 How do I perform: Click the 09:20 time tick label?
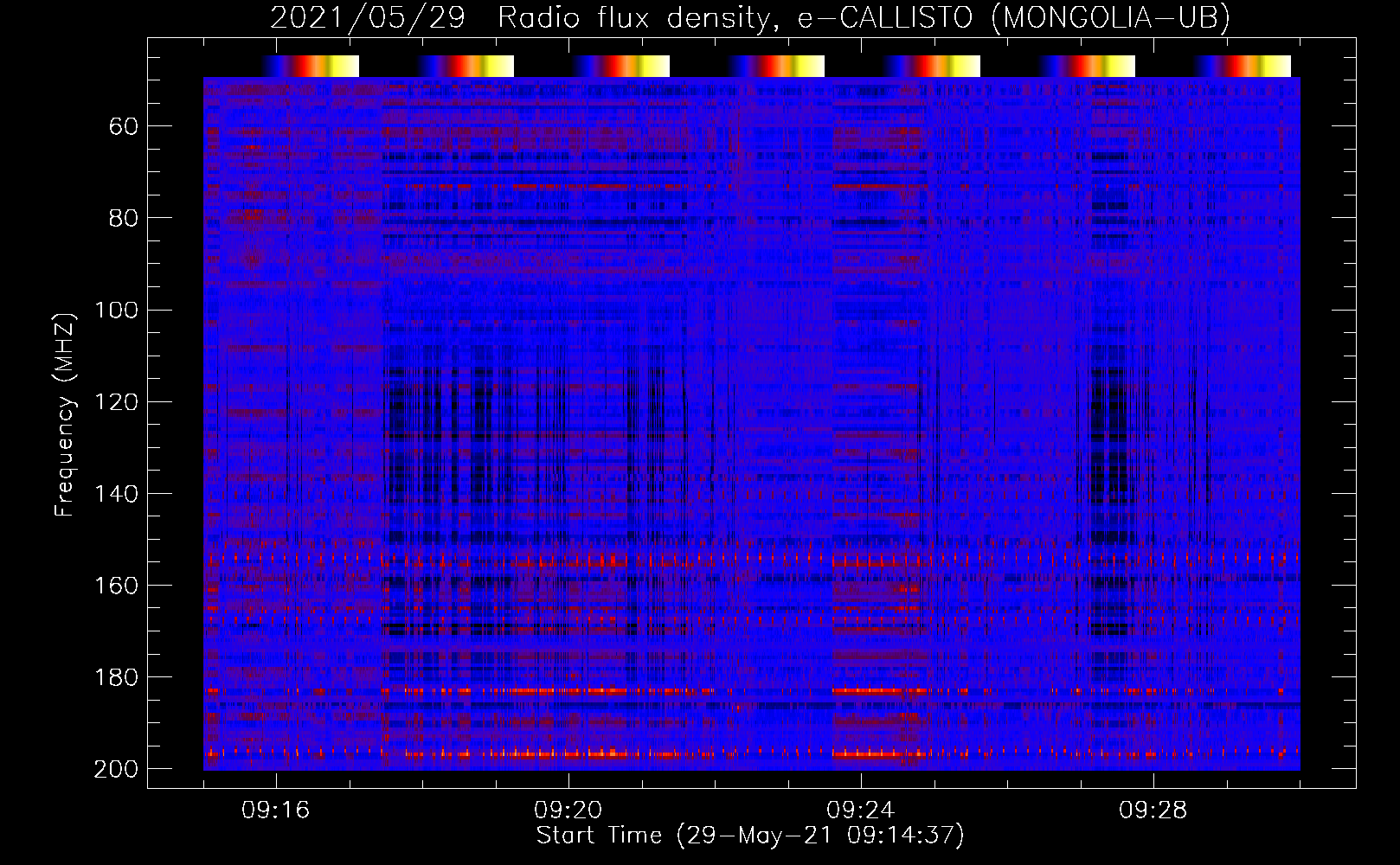(568, 811)
